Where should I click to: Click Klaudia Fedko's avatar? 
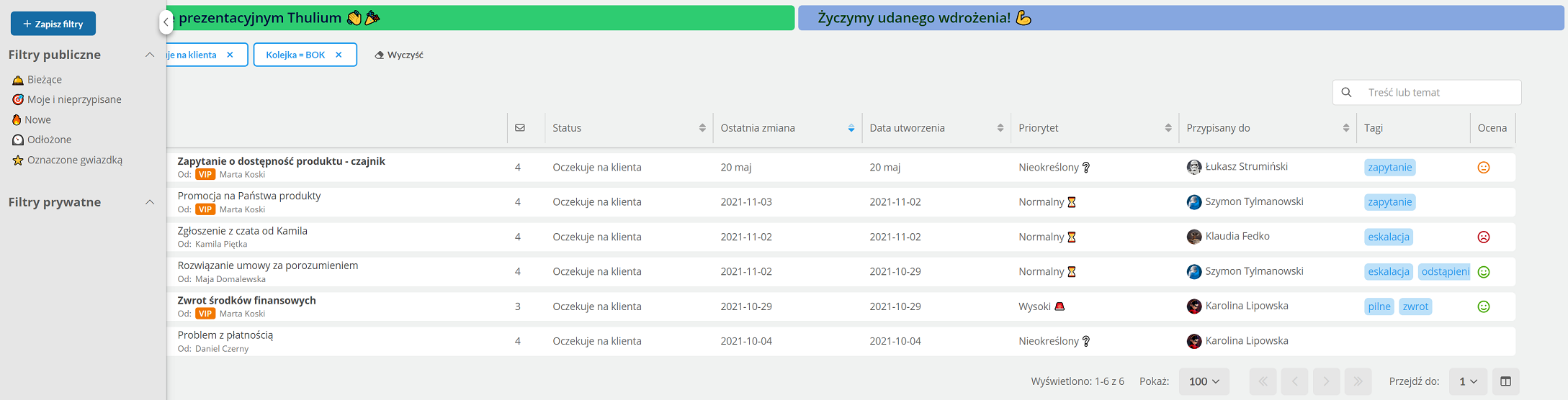point(1194,236)
